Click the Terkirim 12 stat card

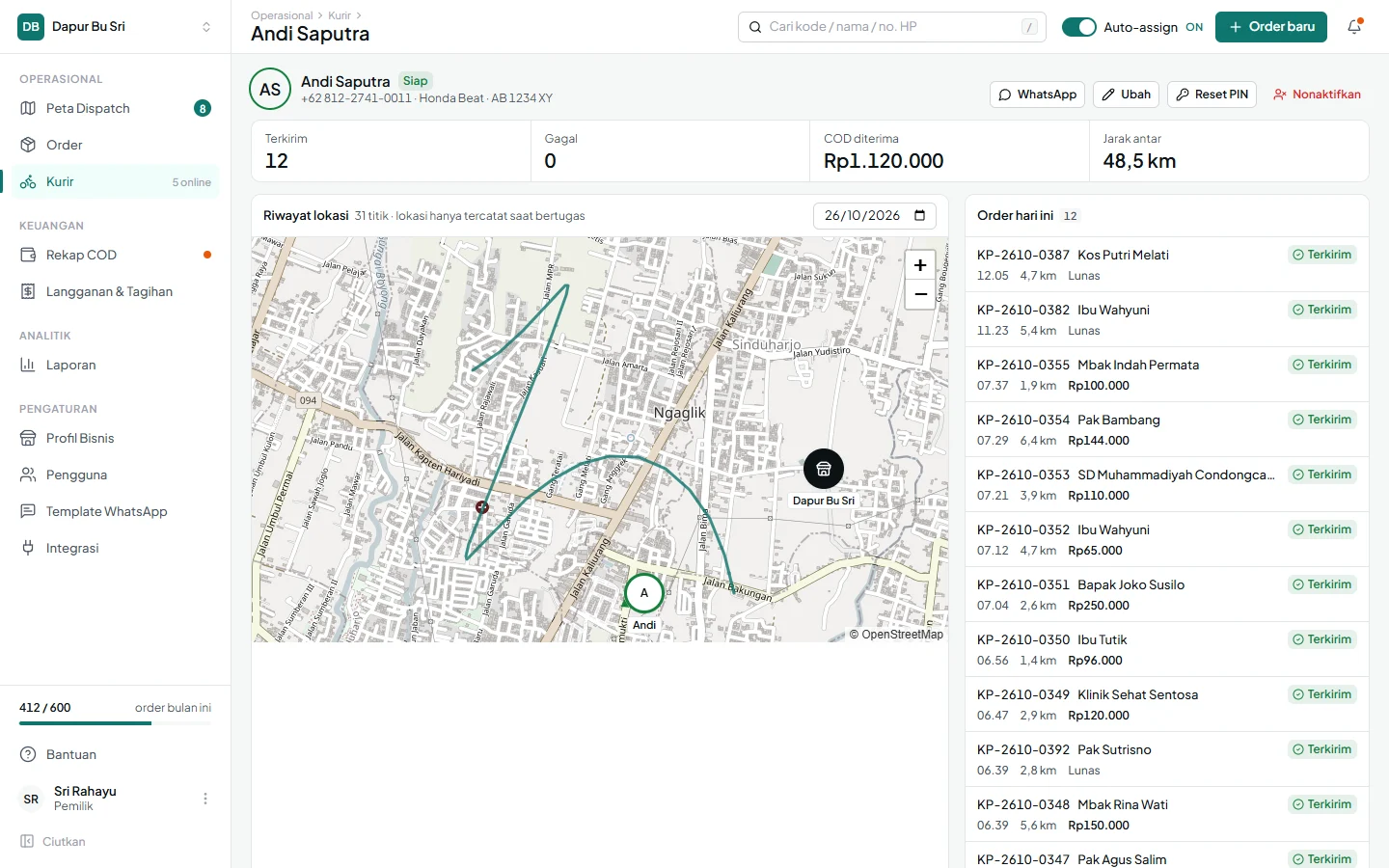[391, 150]
